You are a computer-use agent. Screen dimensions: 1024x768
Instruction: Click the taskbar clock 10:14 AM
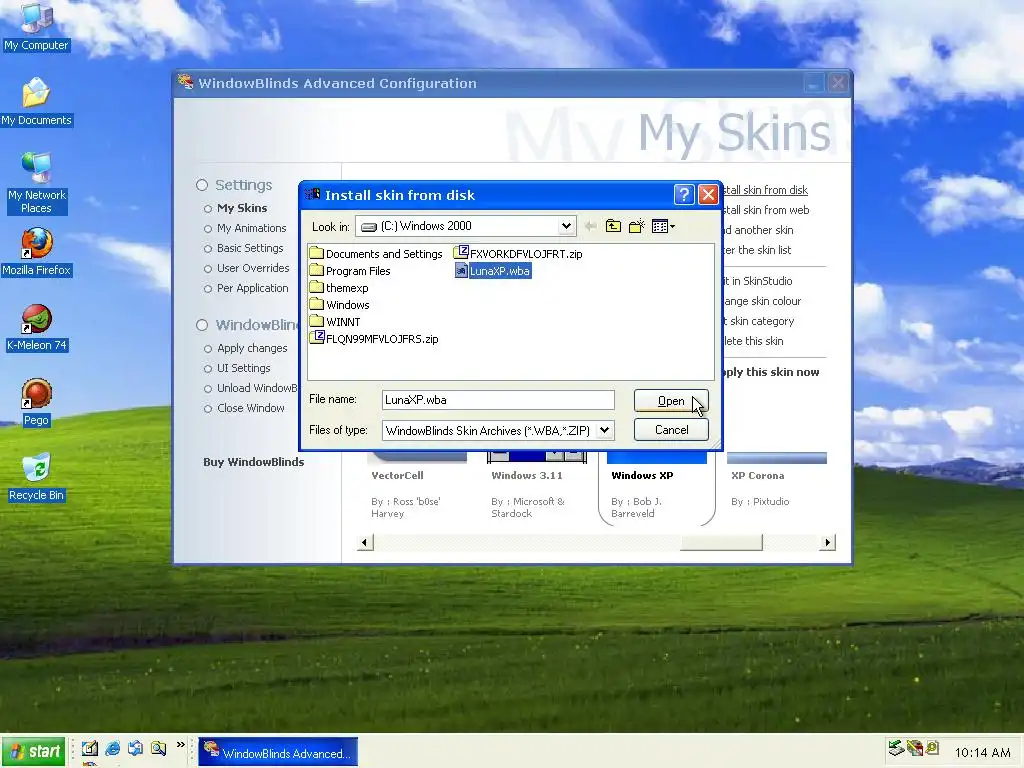(x=982, y=752)
